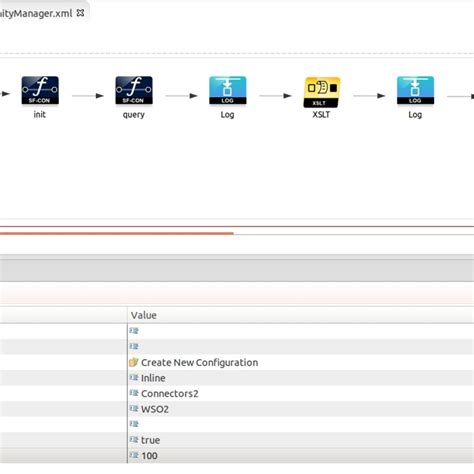474x474 pixels.
Task: Click the second Log mediator after XSLT
Action: tap(415, 91)
